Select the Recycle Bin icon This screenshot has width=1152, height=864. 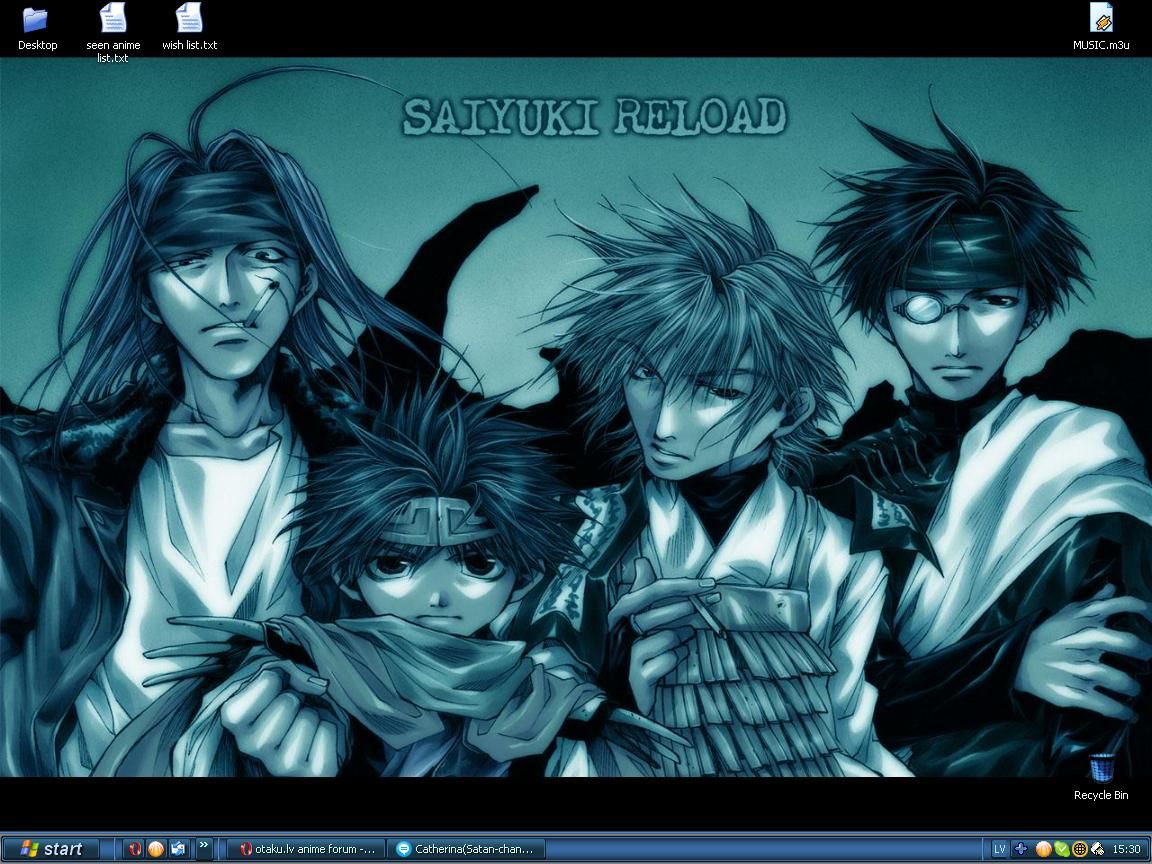[1101, 777]
